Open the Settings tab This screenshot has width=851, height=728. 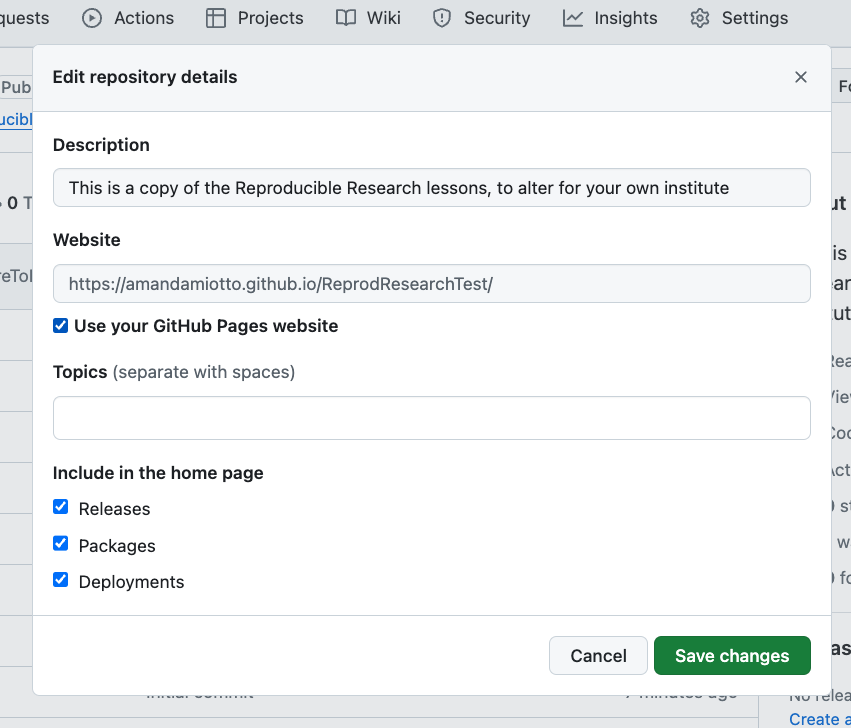point(754,18)
